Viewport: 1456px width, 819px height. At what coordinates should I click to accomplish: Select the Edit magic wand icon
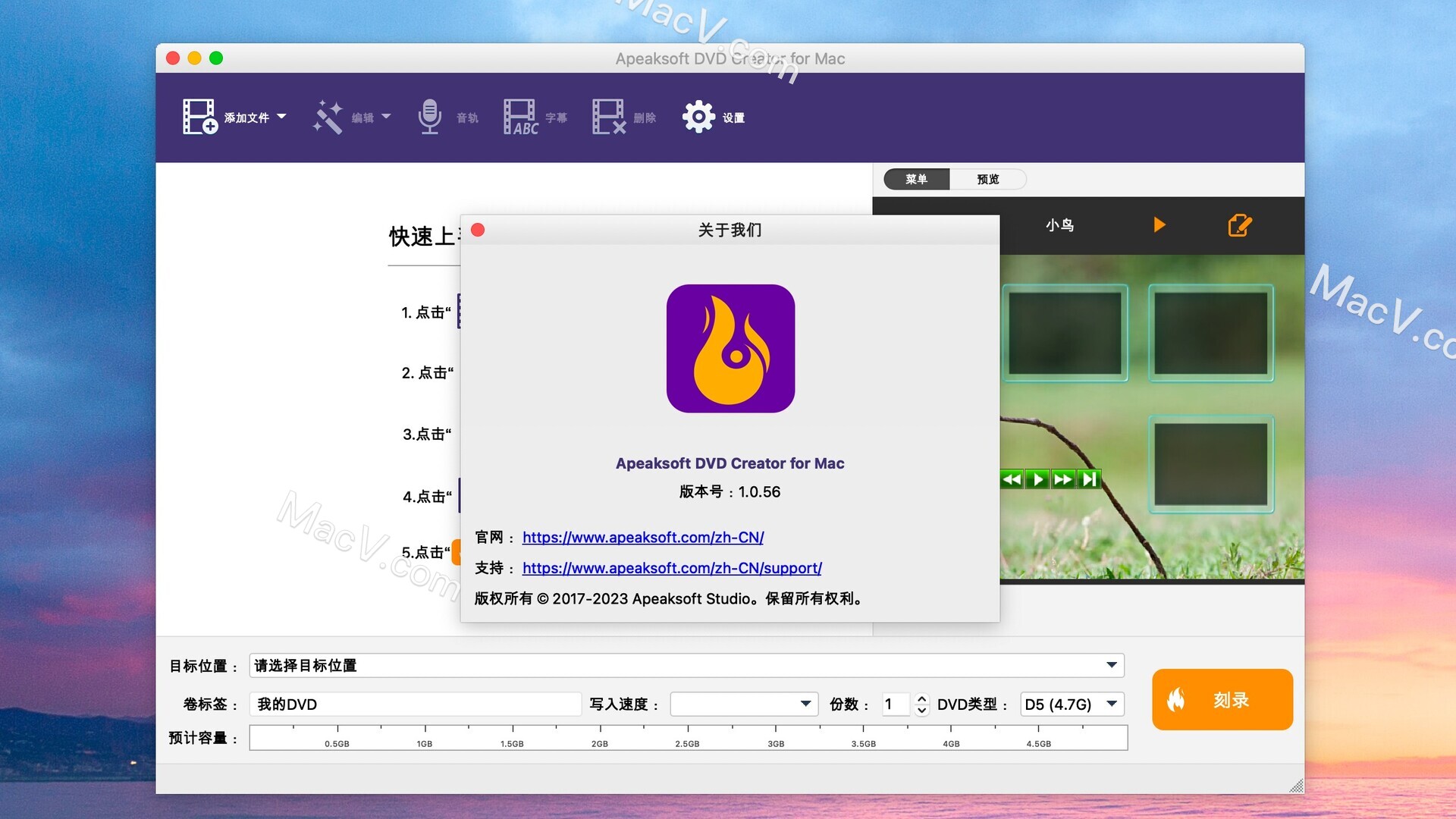tap(328, 117)
